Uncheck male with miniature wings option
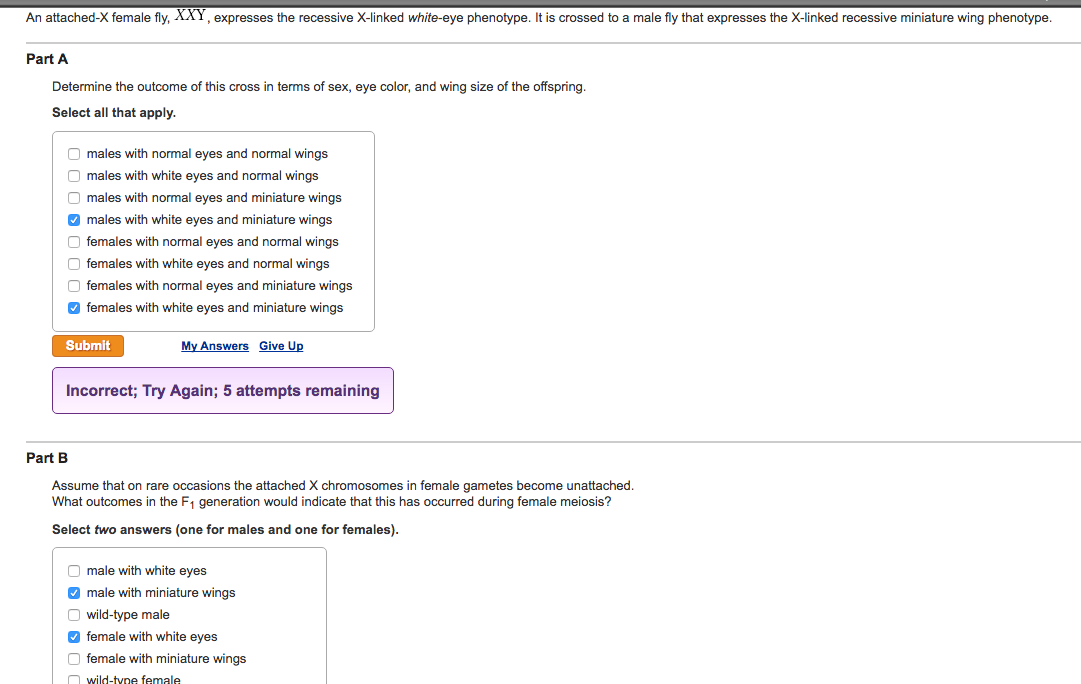 coord(74,593)
